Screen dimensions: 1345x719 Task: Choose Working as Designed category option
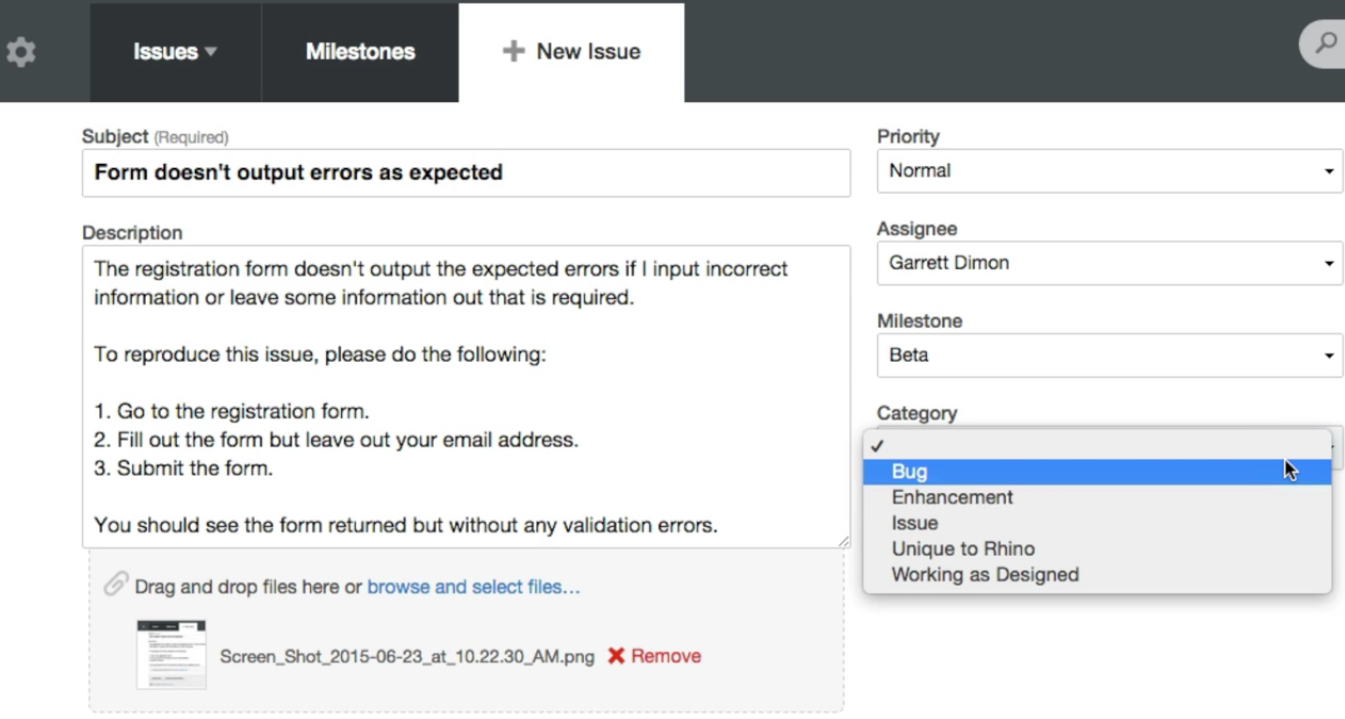point(985,575)
